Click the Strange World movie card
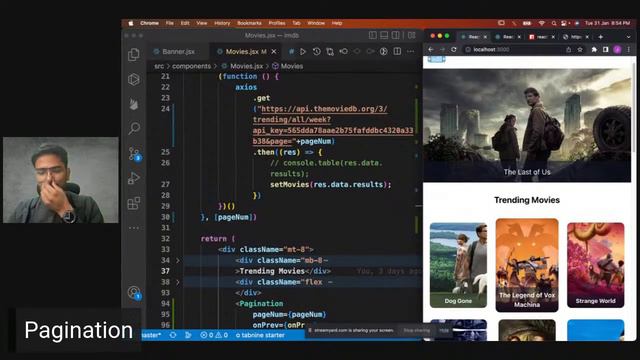The width and height of the screenshot is (640, 360). click(x=596, y=265)
